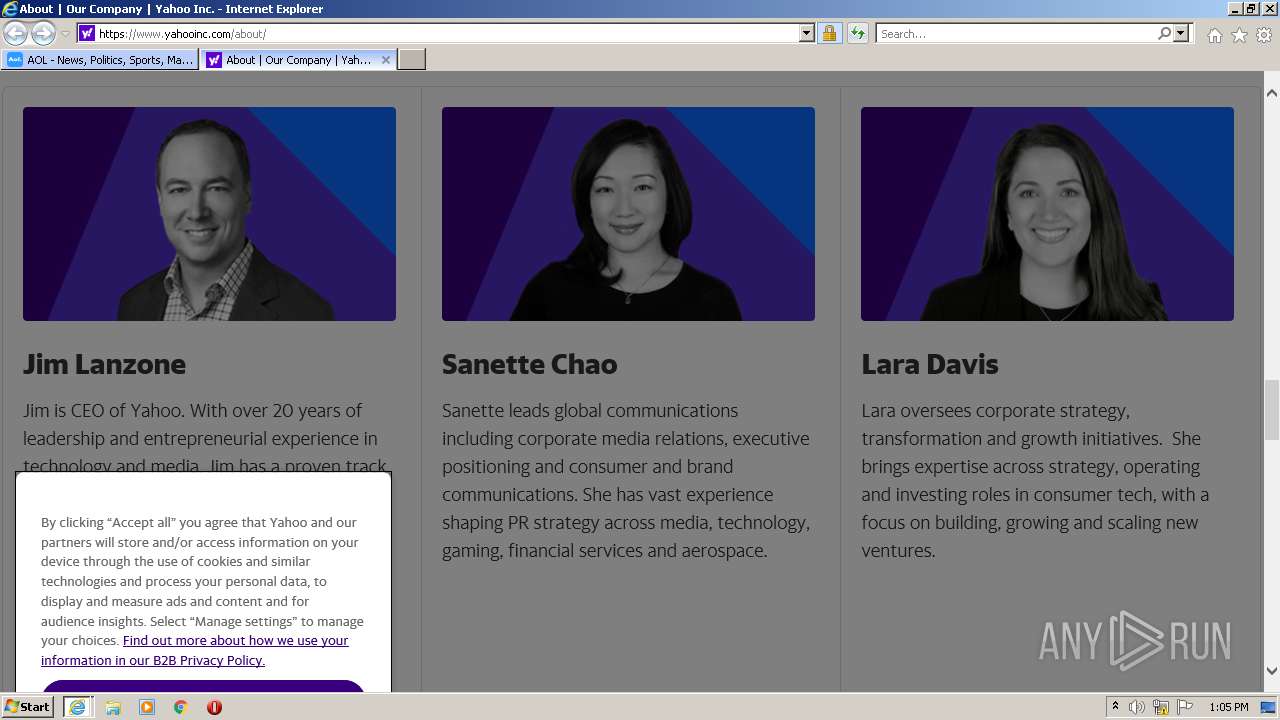Open the search provider dropdown arrow
Screen dimensions: 1280x720
coord(1181,33)
